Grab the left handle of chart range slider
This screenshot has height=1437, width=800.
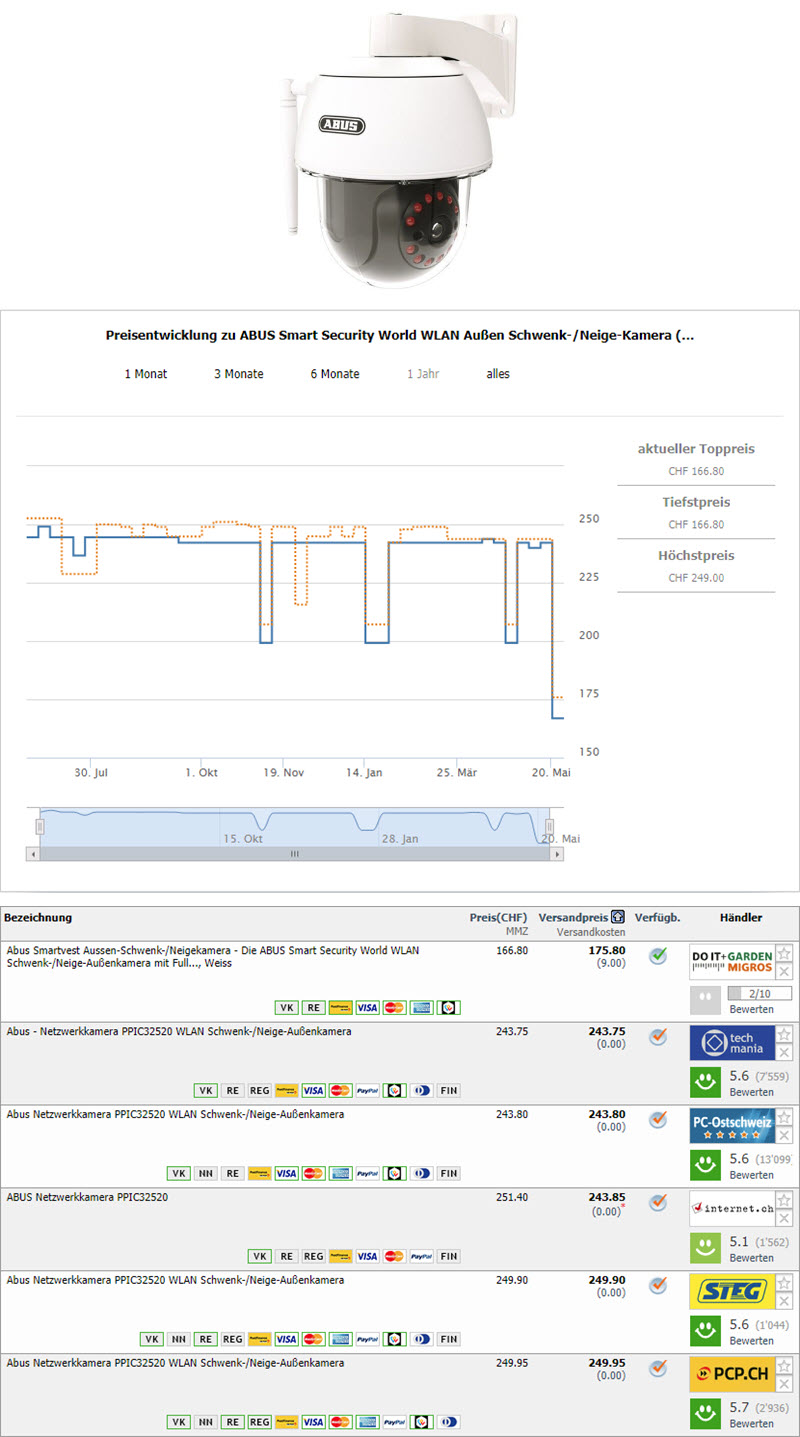[x=40, y=827]
